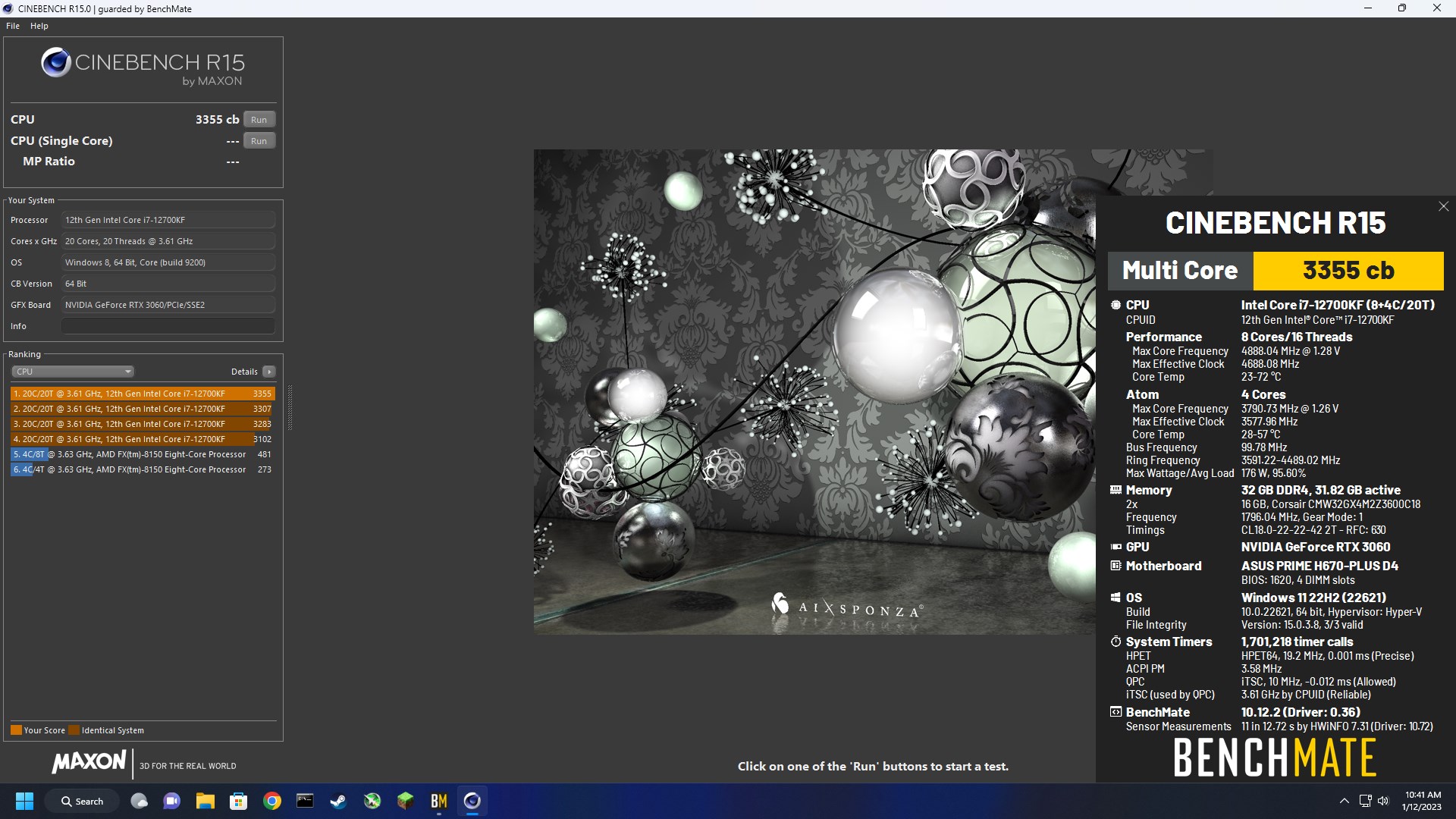Select ranking row 3 with score 3283
Viewport: 1456px width, 819px height.
coord(143,424)
